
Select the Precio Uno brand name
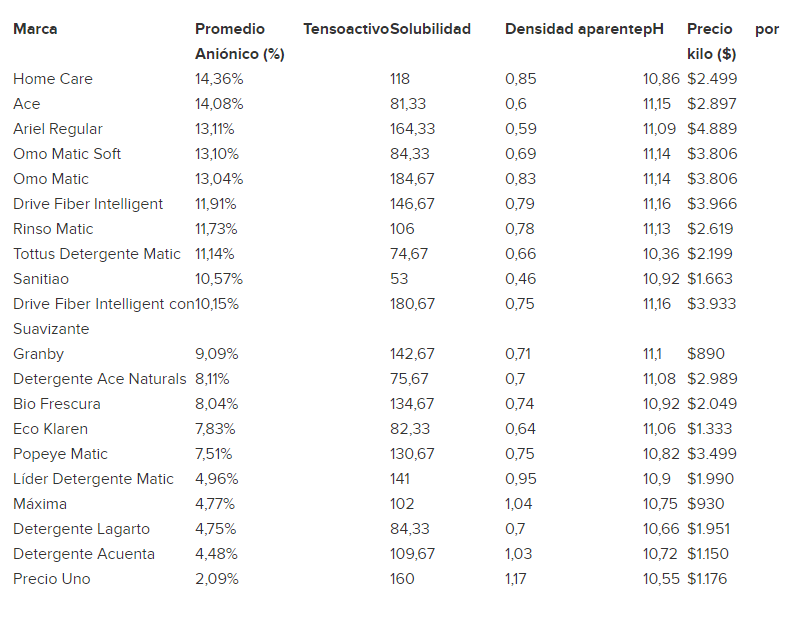(51, 579)
